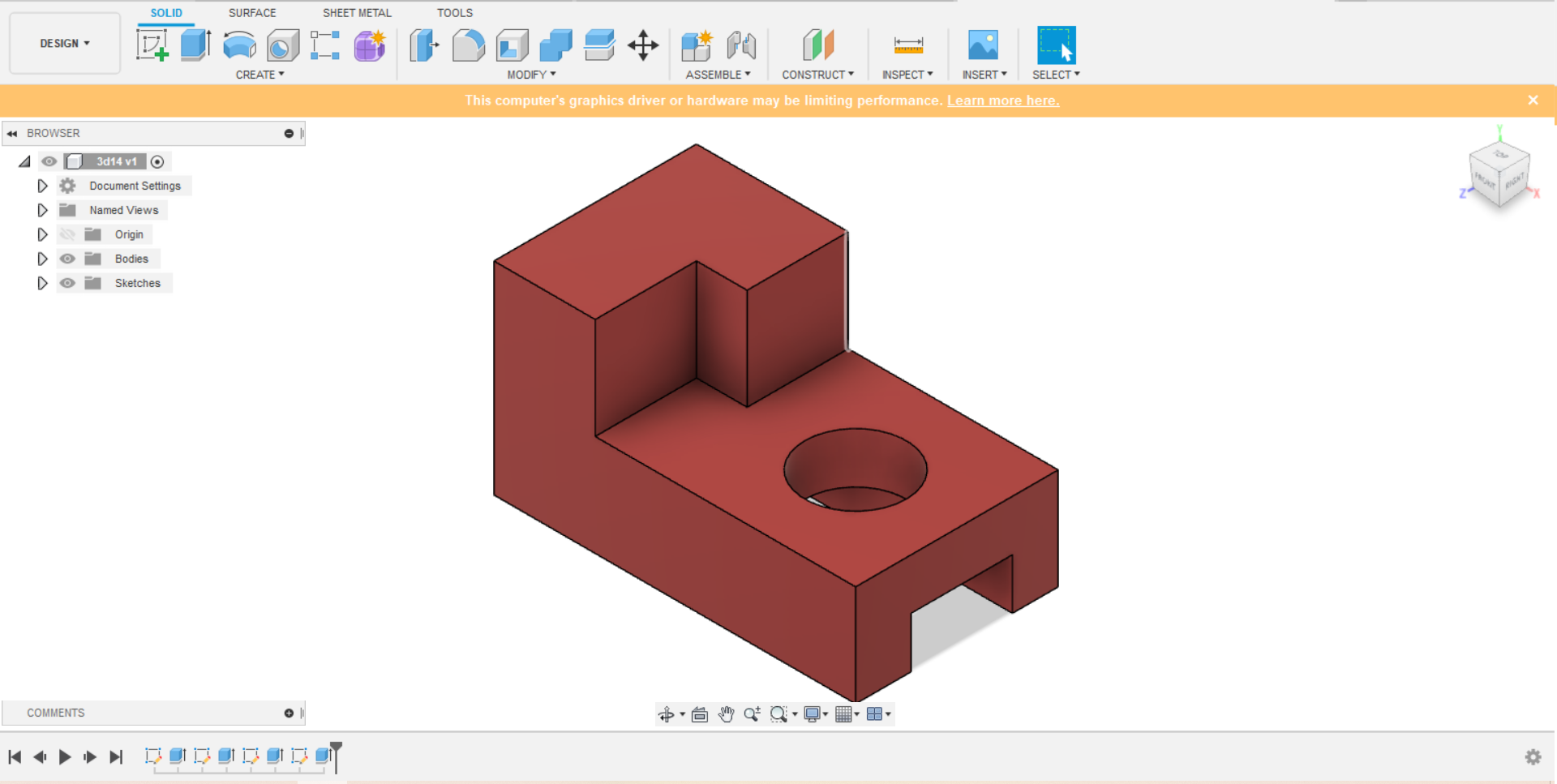Open the Measure tool under Inspect
This screenshot has height=784, width=1557.
point(907,45)
